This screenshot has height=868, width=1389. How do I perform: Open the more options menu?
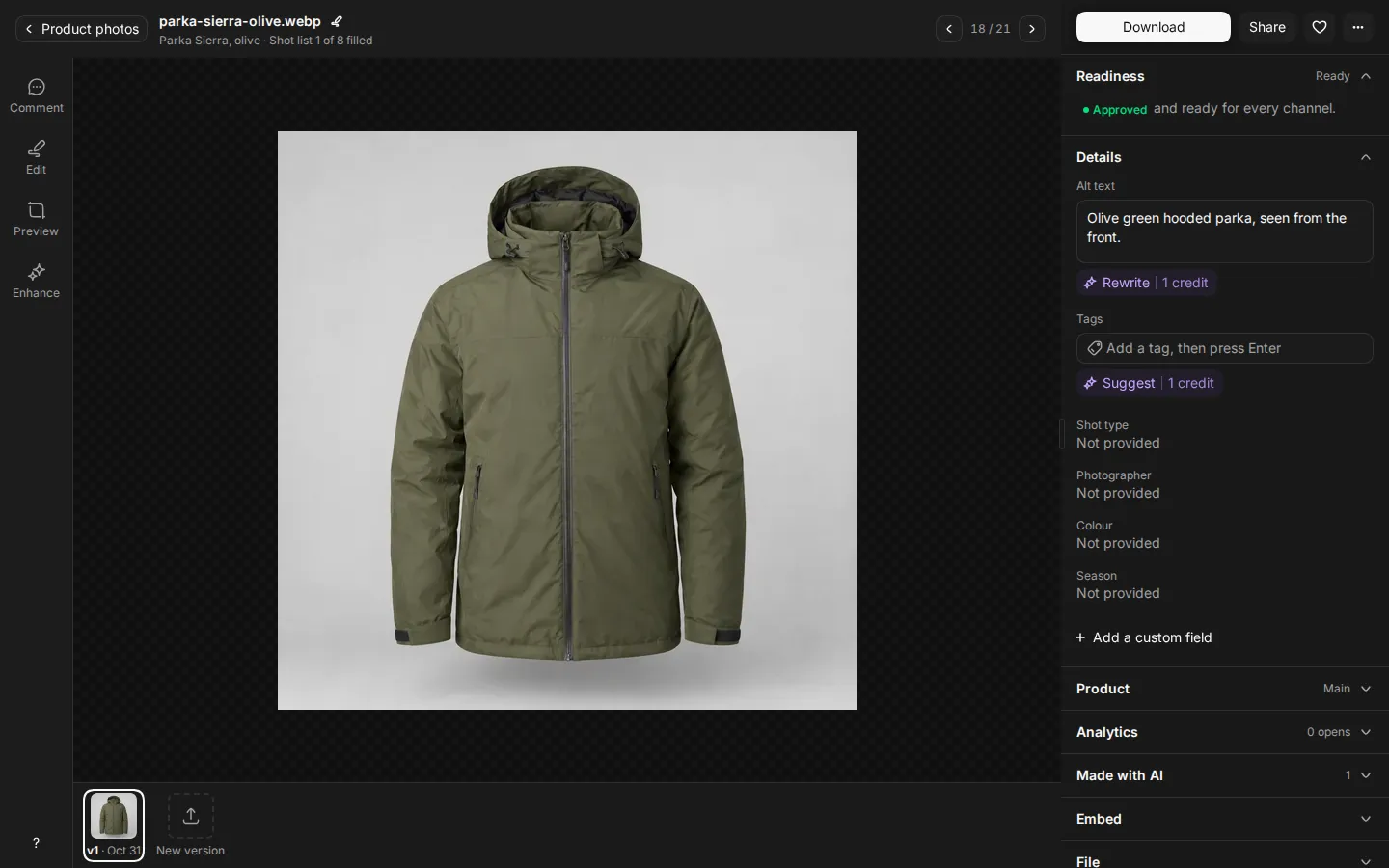pos(1358,27)
